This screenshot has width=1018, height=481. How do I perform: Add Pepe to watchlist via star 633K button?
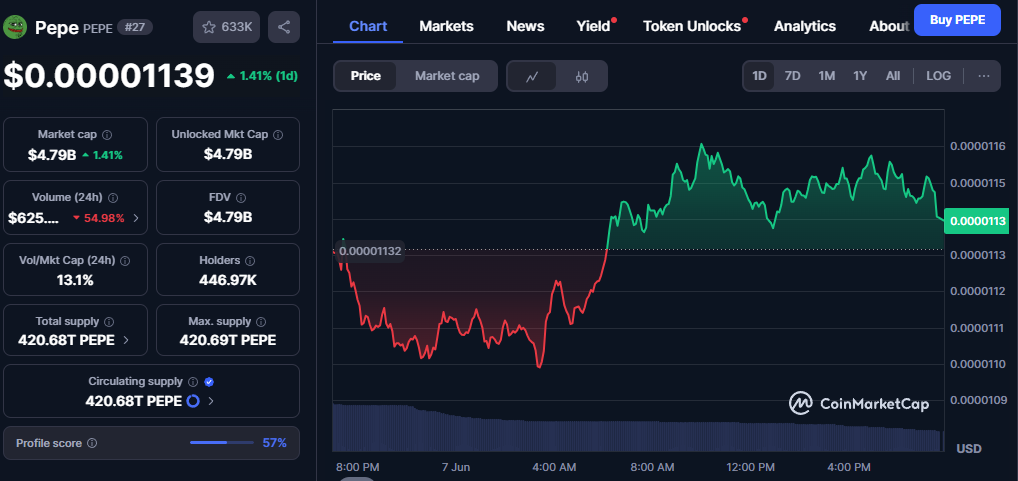(x=227, y=27)
